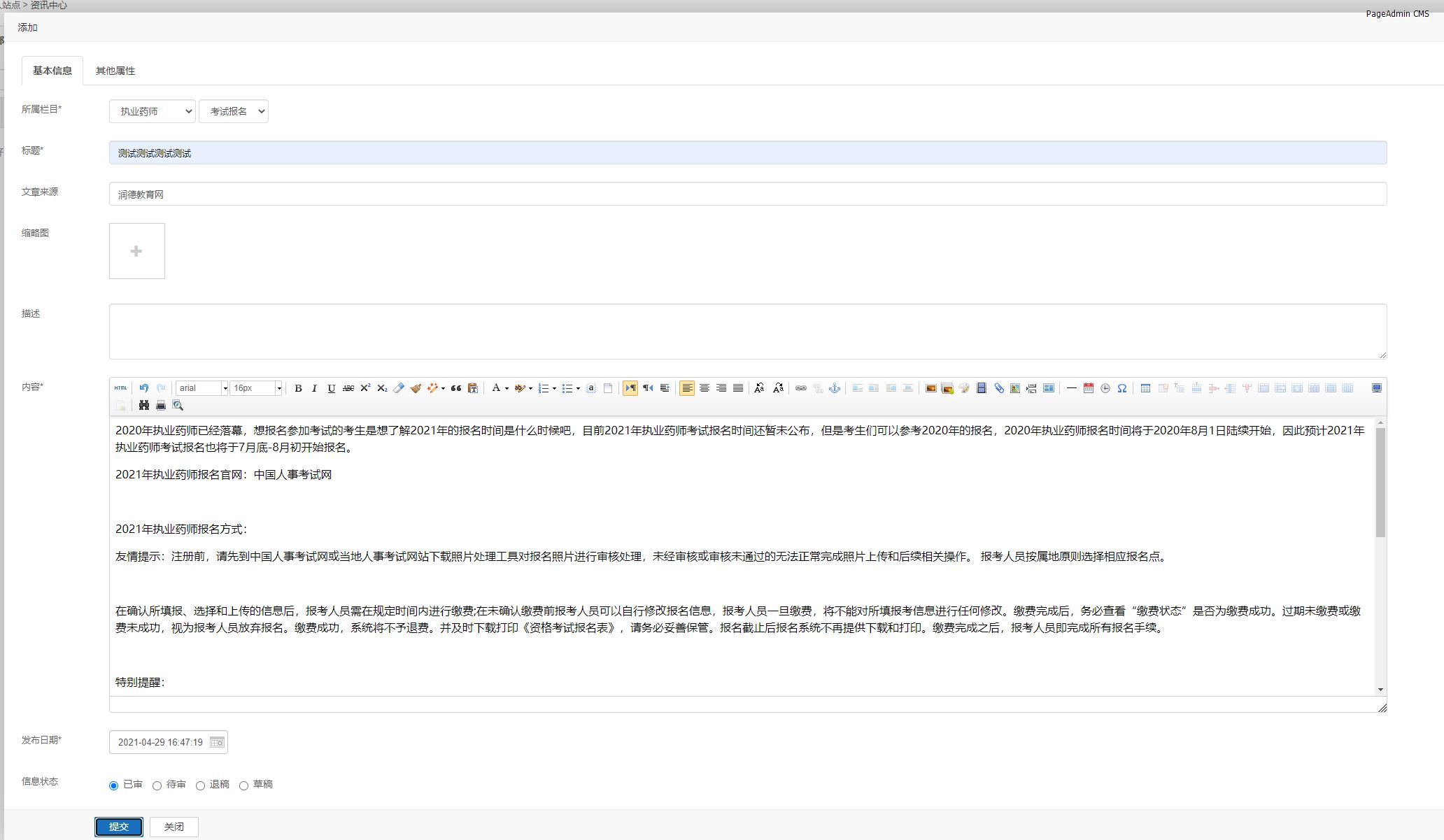Click the editor fullscreen icon
This screenshot has height=840, width=1444.
(1376, 388)
